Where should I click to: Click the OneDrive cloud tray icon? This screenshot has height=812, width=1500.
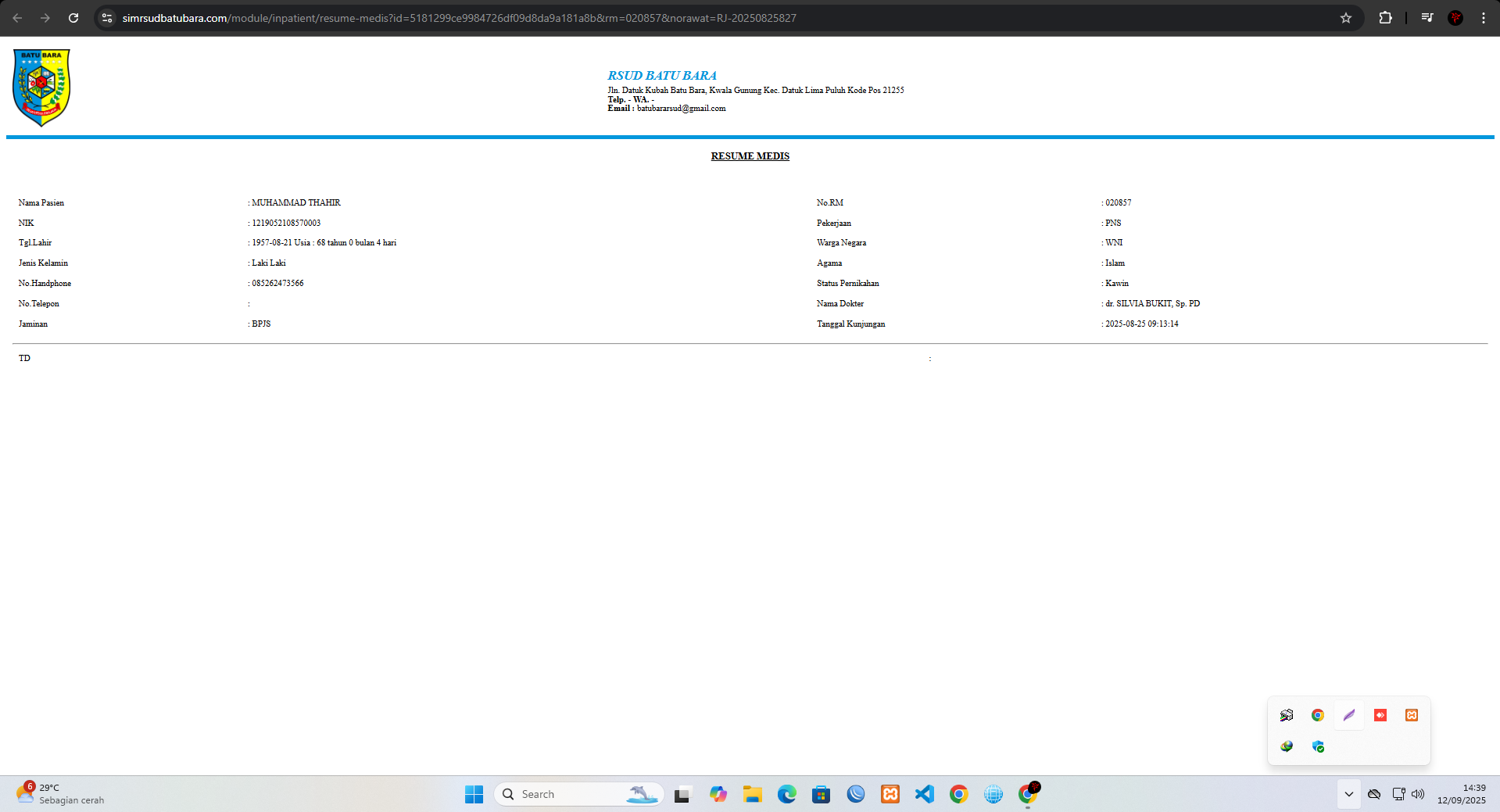pos(1374,794)
